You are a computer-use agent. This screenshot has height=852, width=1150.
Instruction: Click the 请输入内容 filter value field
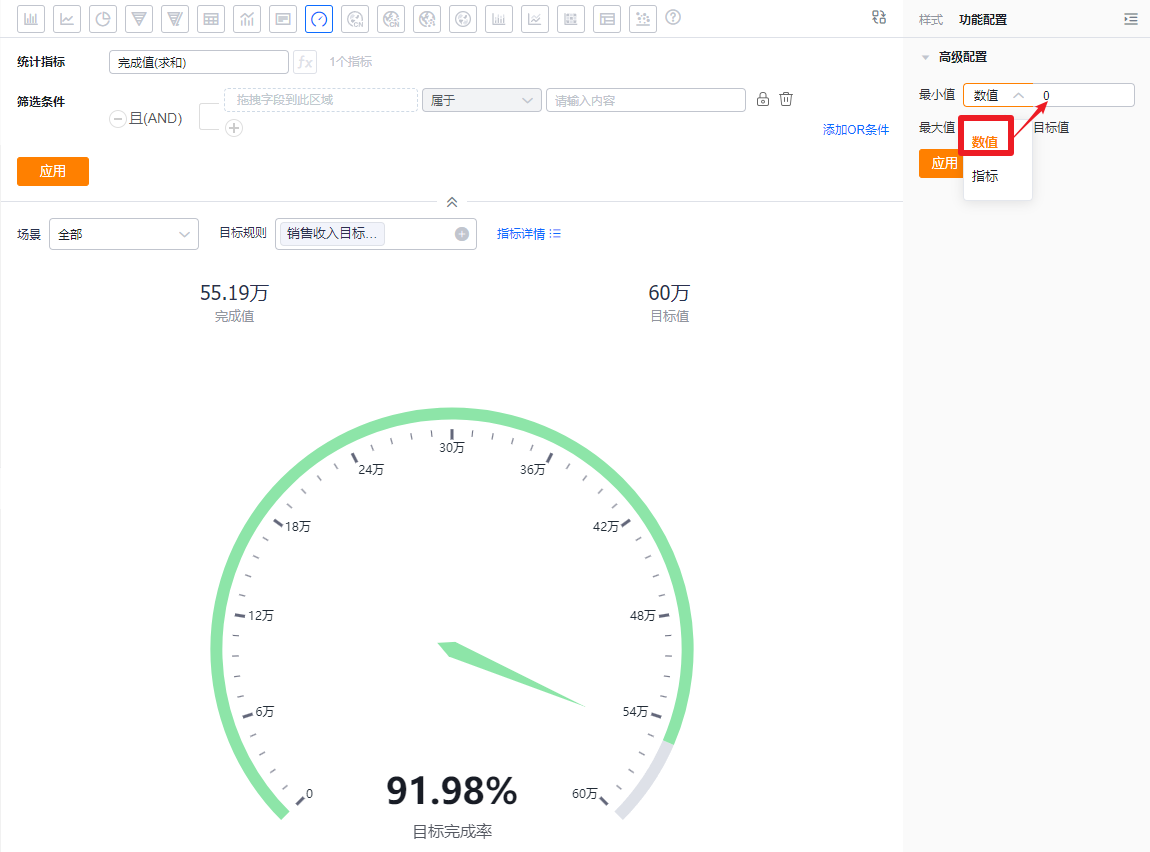645,100
